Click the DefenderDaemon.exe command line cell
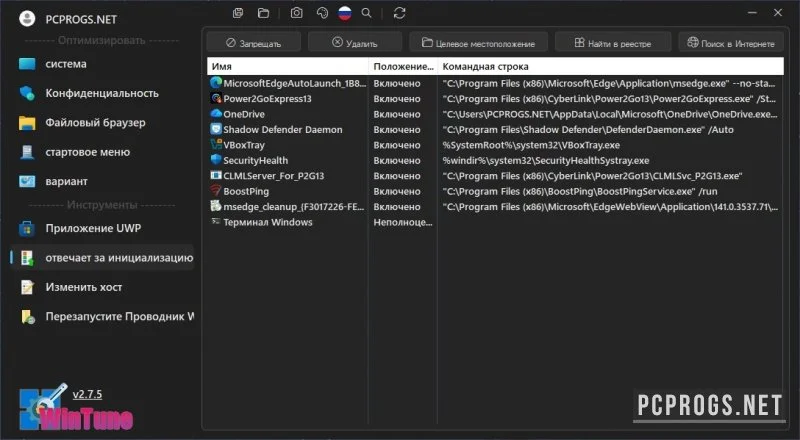The image size is (800, 440). coord(588,130)
